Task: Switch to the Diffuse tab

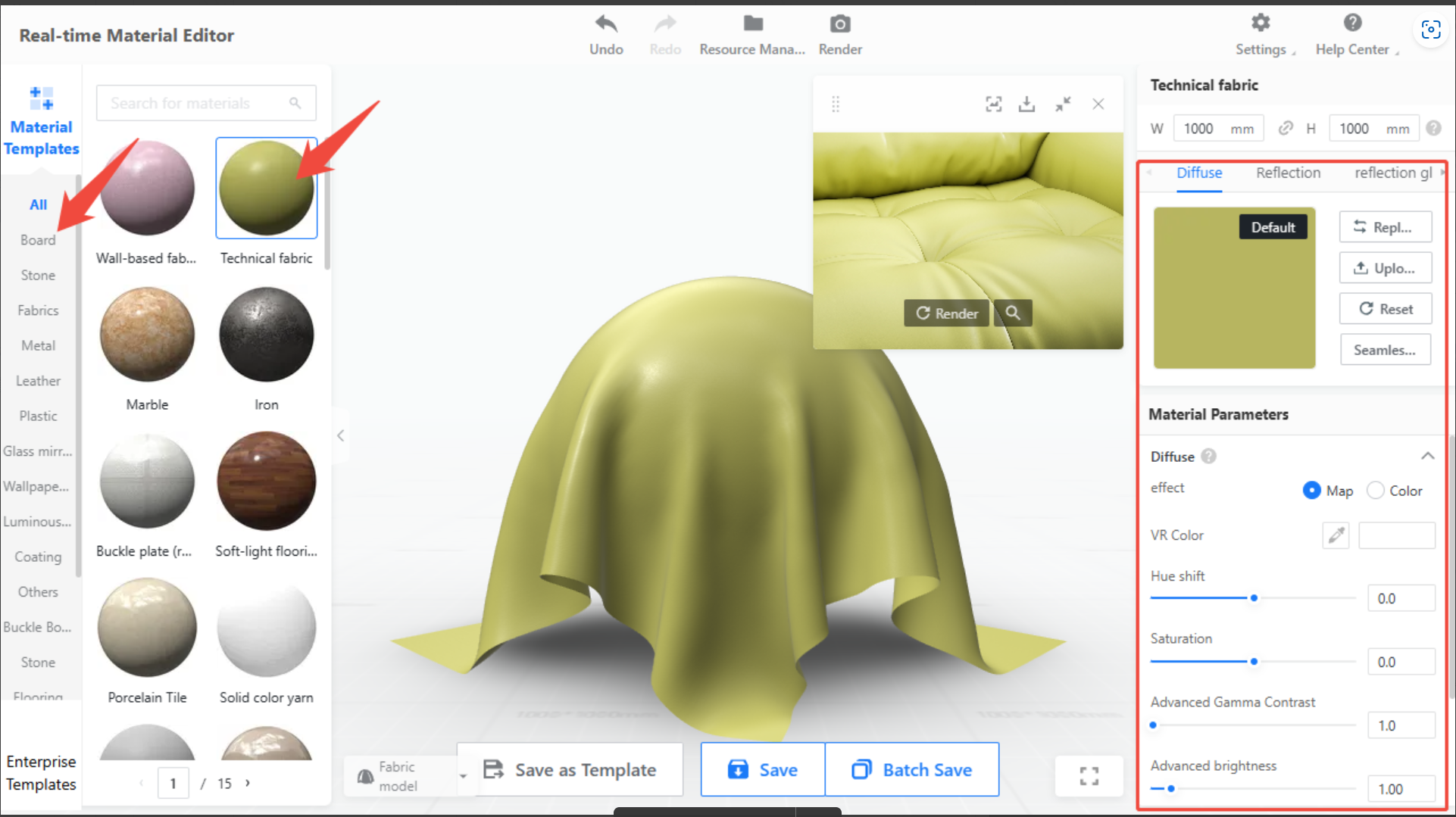Action: click(1199, 173)
